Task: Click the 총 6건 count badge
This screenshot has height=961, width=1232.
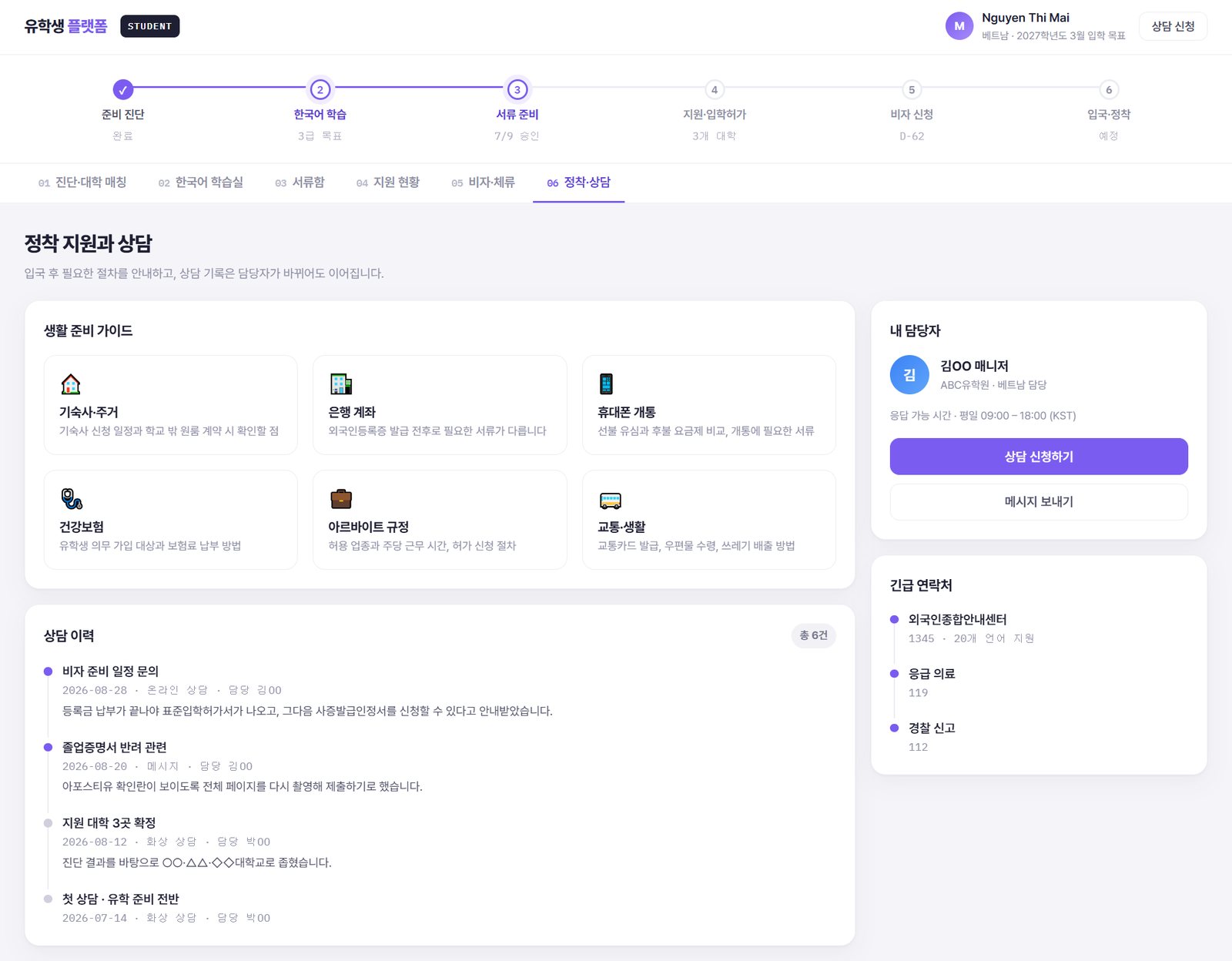Action: click(813, 635)
